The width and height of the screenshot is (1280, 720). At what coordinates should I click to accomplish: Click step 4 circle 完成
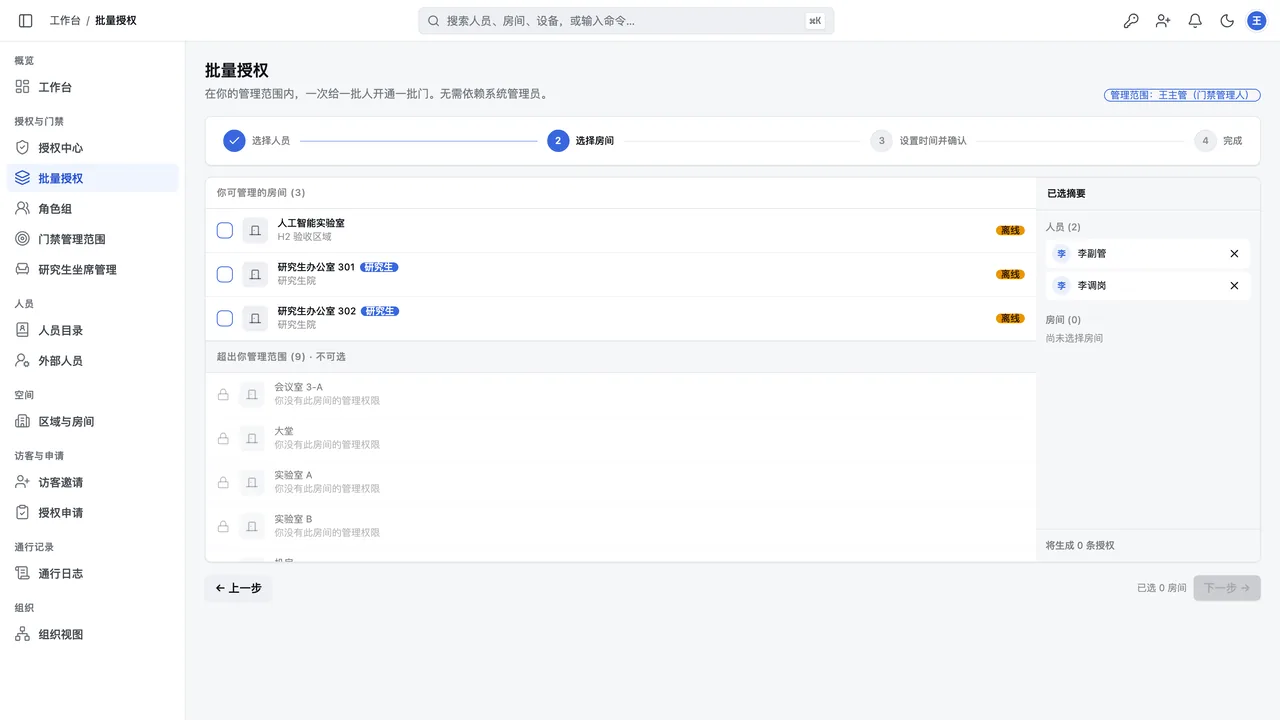click(x=1205, y=141)
